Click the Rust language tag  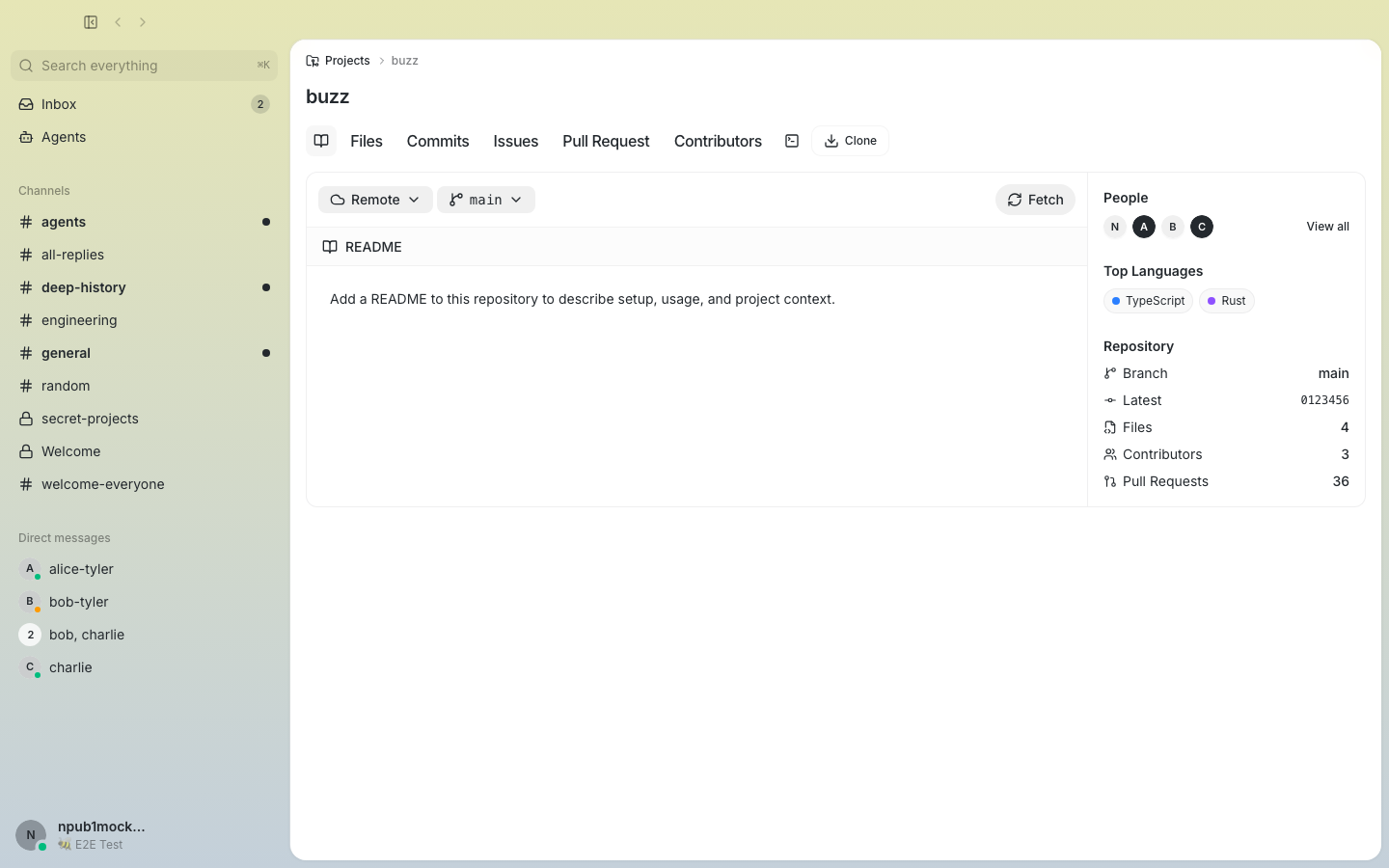coord(1226,301)
